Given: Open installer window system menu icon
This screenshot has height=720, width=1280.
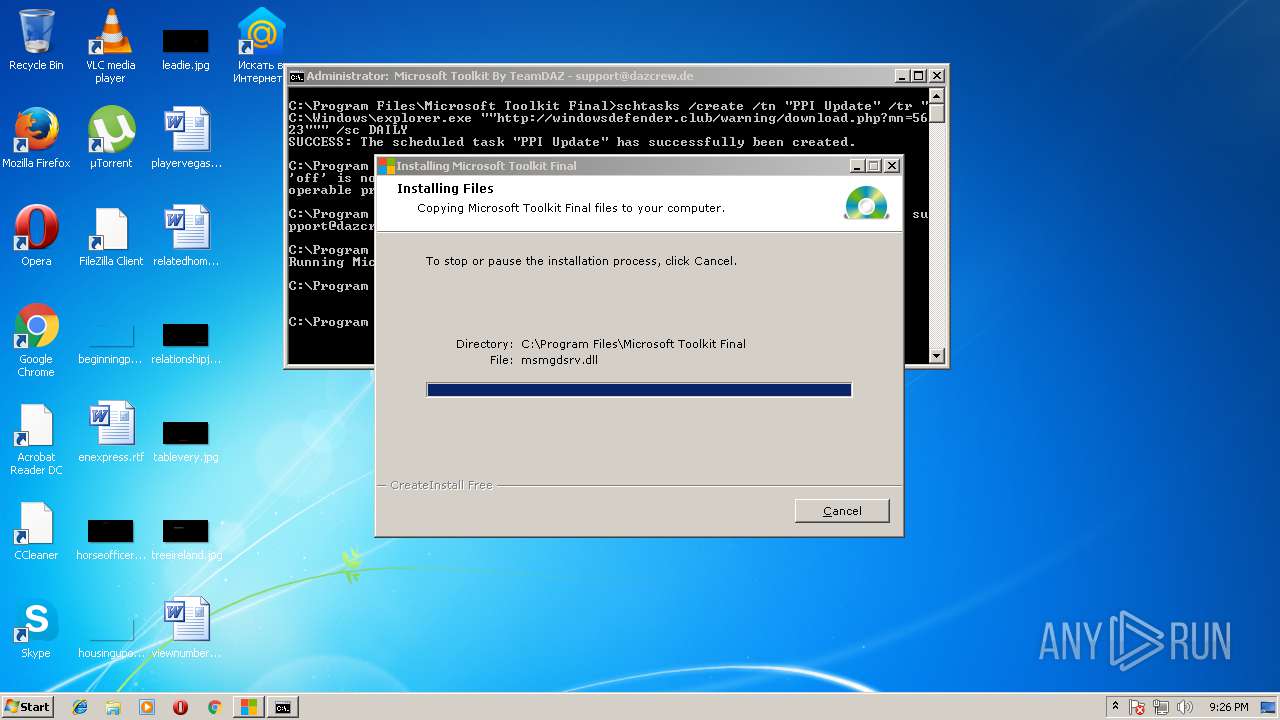Looking at the screenshot, I should (386, 166).
